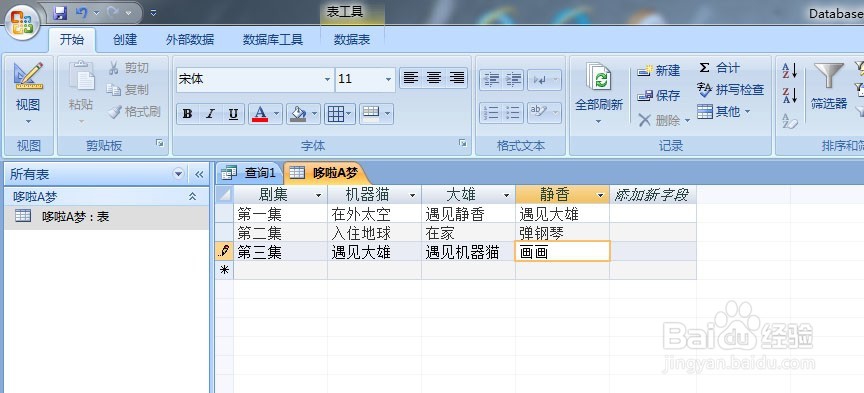Click New record (新建)

click(659, 71)
